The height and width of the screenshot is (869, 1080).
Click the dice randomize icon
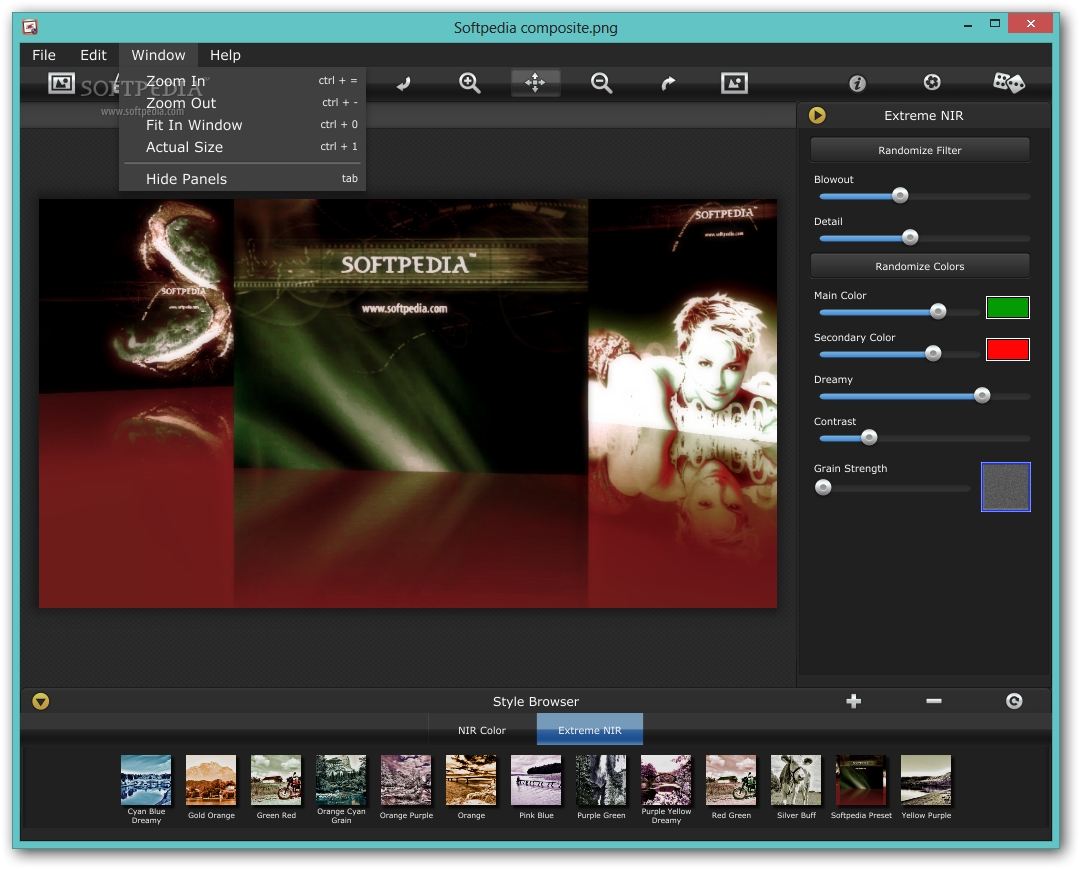[x=1008, y=83]
